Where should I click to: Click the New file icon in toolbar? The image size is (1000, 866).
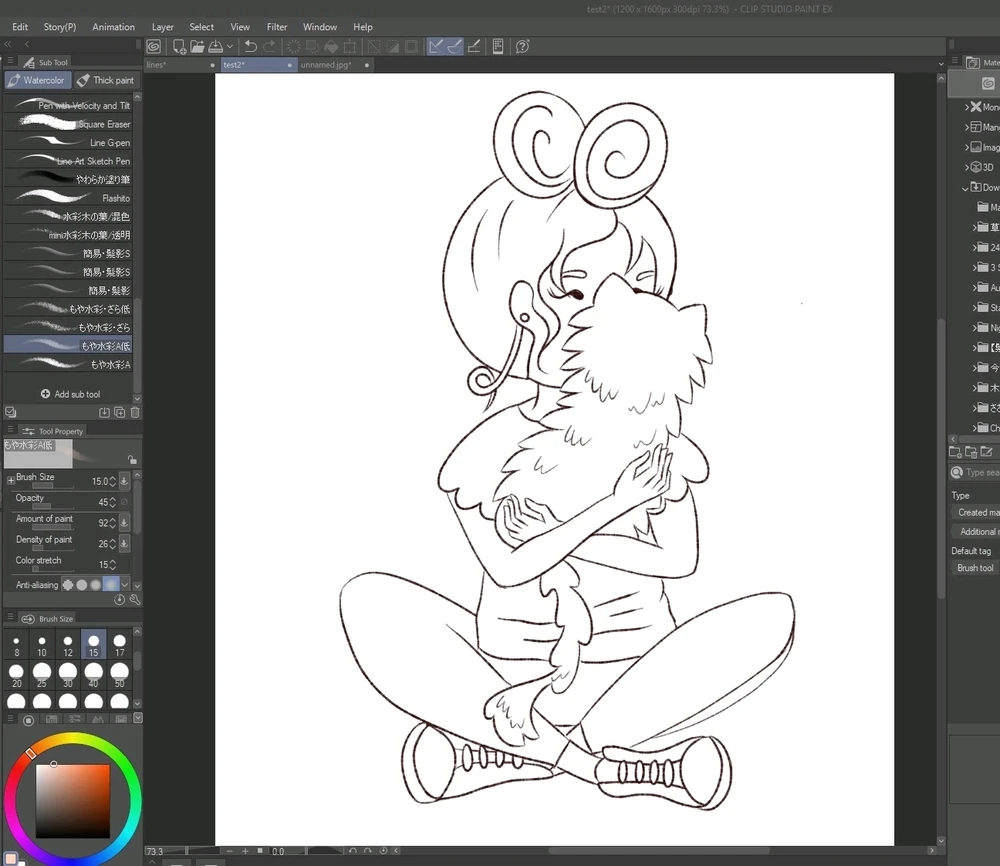pyautogui.click(x=179, y=46)
